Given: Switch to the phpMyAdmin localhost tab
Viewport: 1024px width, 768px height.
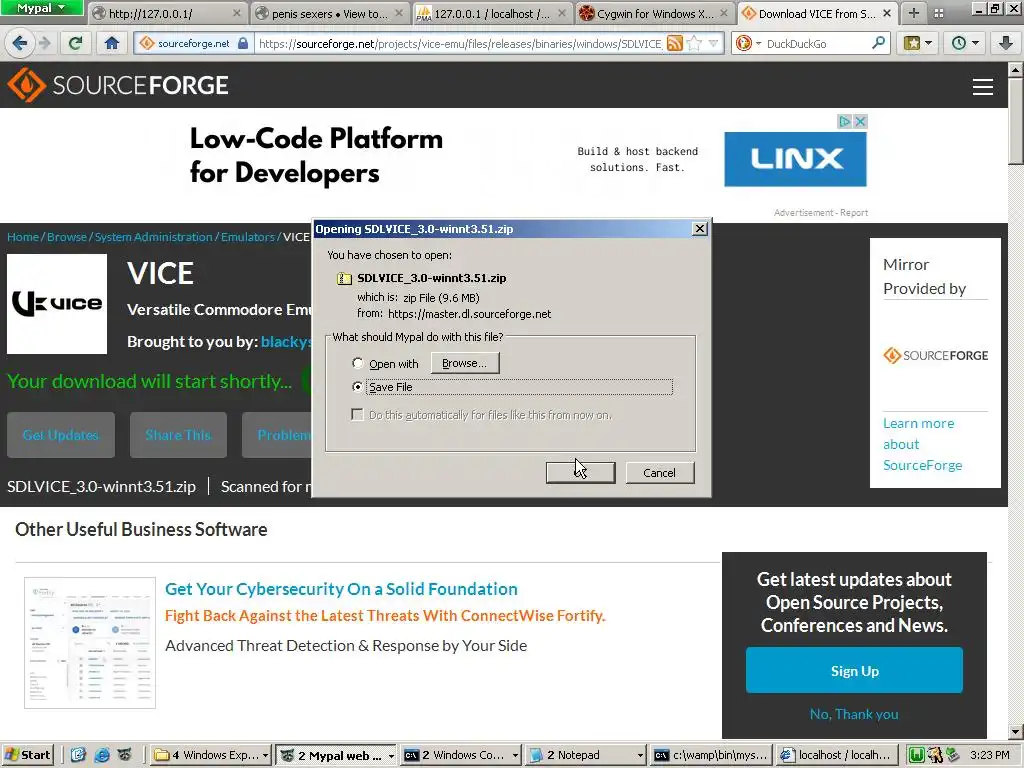Looking at the screenshot, I should [491, 13].
